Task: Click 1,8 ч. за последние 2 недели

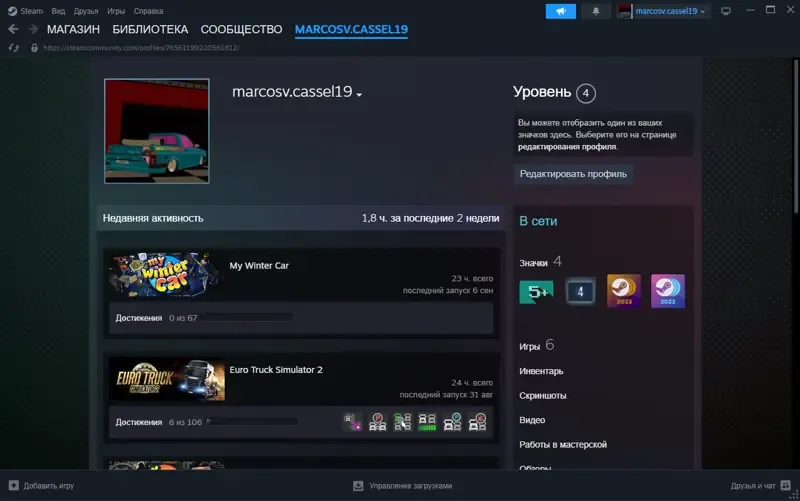Action: (x=431, y=218)
